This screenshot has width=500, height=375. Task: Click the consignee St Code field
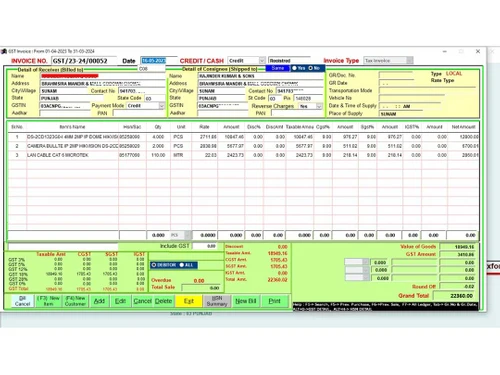point(275,98)
